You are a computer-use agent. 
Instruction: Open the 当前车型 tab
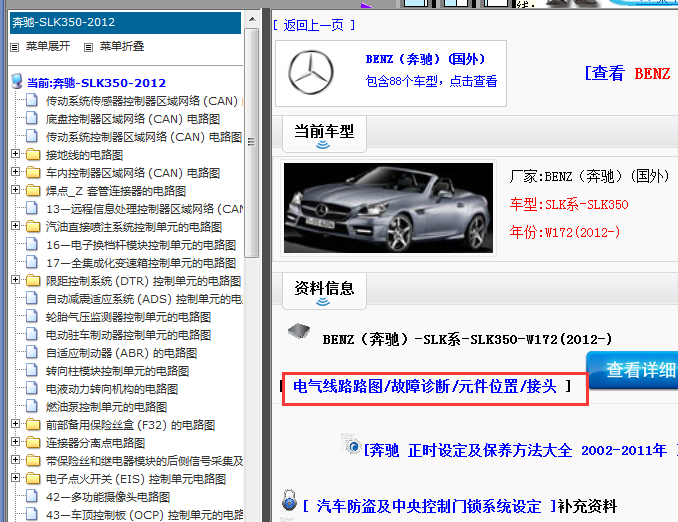tap(324, 134)
